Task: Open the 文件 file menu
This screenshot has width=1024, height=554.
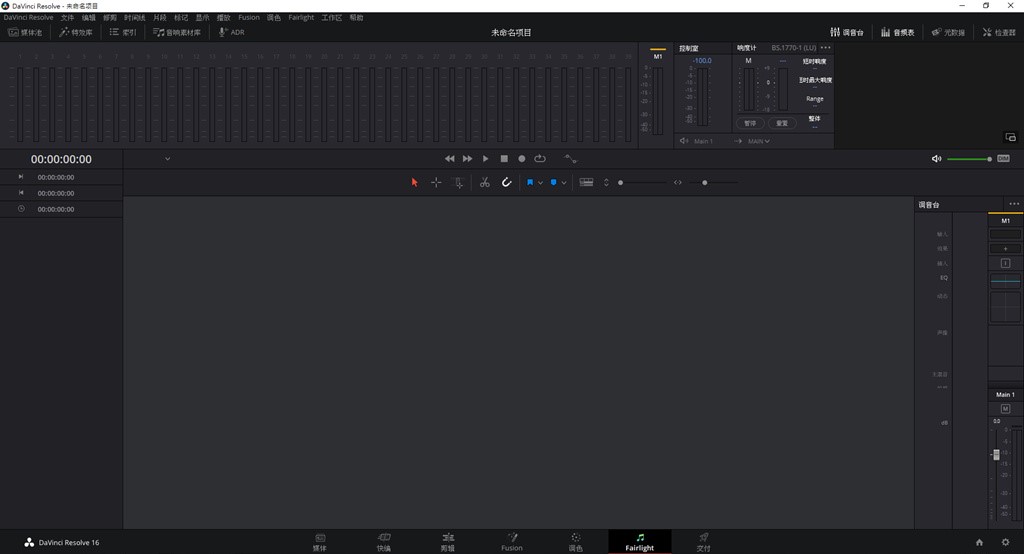Action: pyautogui.click(x=67, y=18)
